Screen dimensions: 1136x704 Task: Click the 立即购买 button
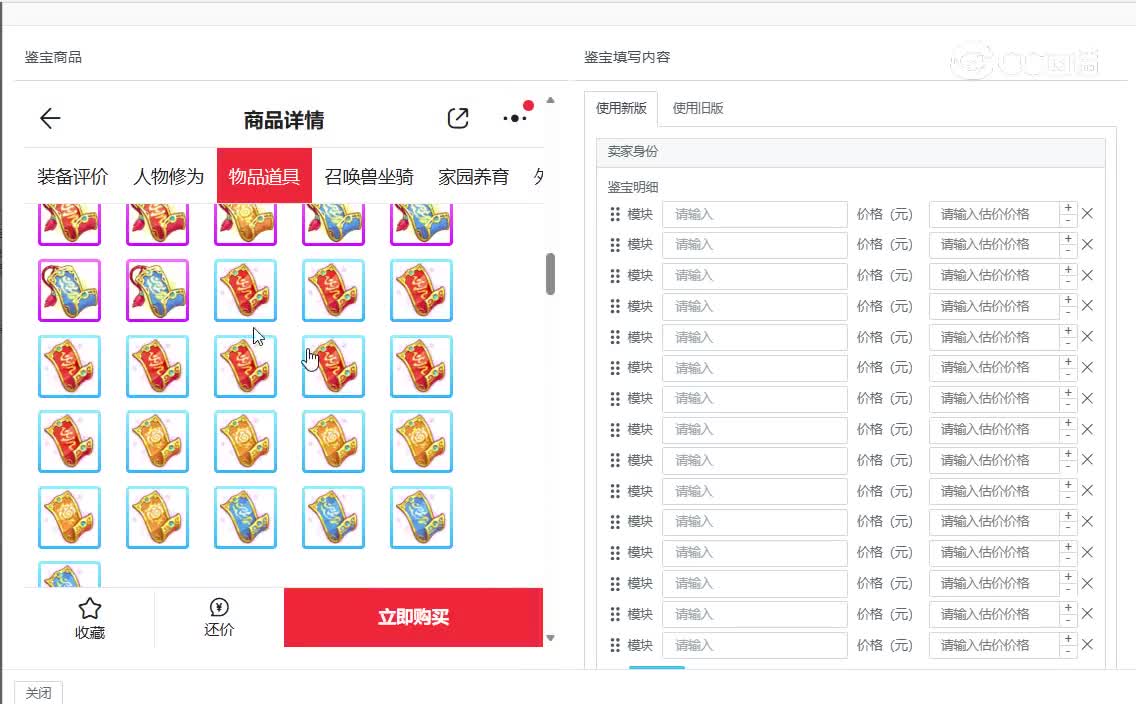(x=413, y=617)
